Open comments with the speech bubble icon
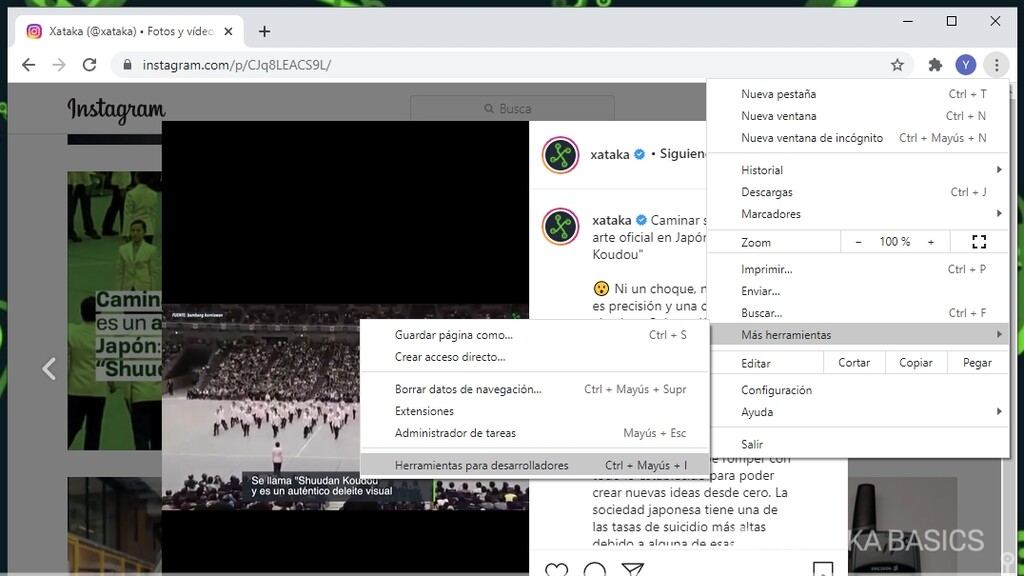1024x576 pixels. (x=594, y=569)
